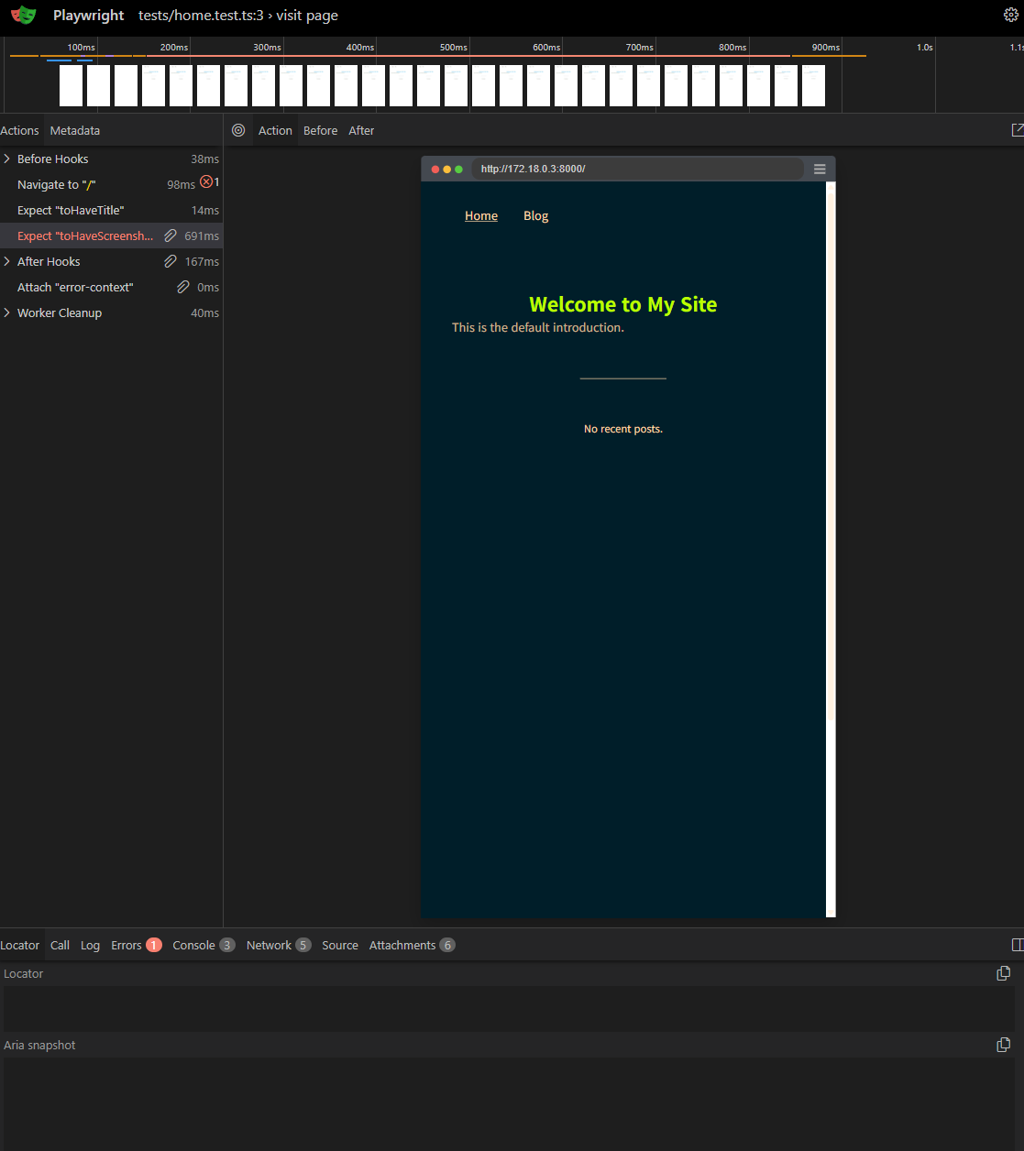Click the pick locator target icon

coord(238,130)
